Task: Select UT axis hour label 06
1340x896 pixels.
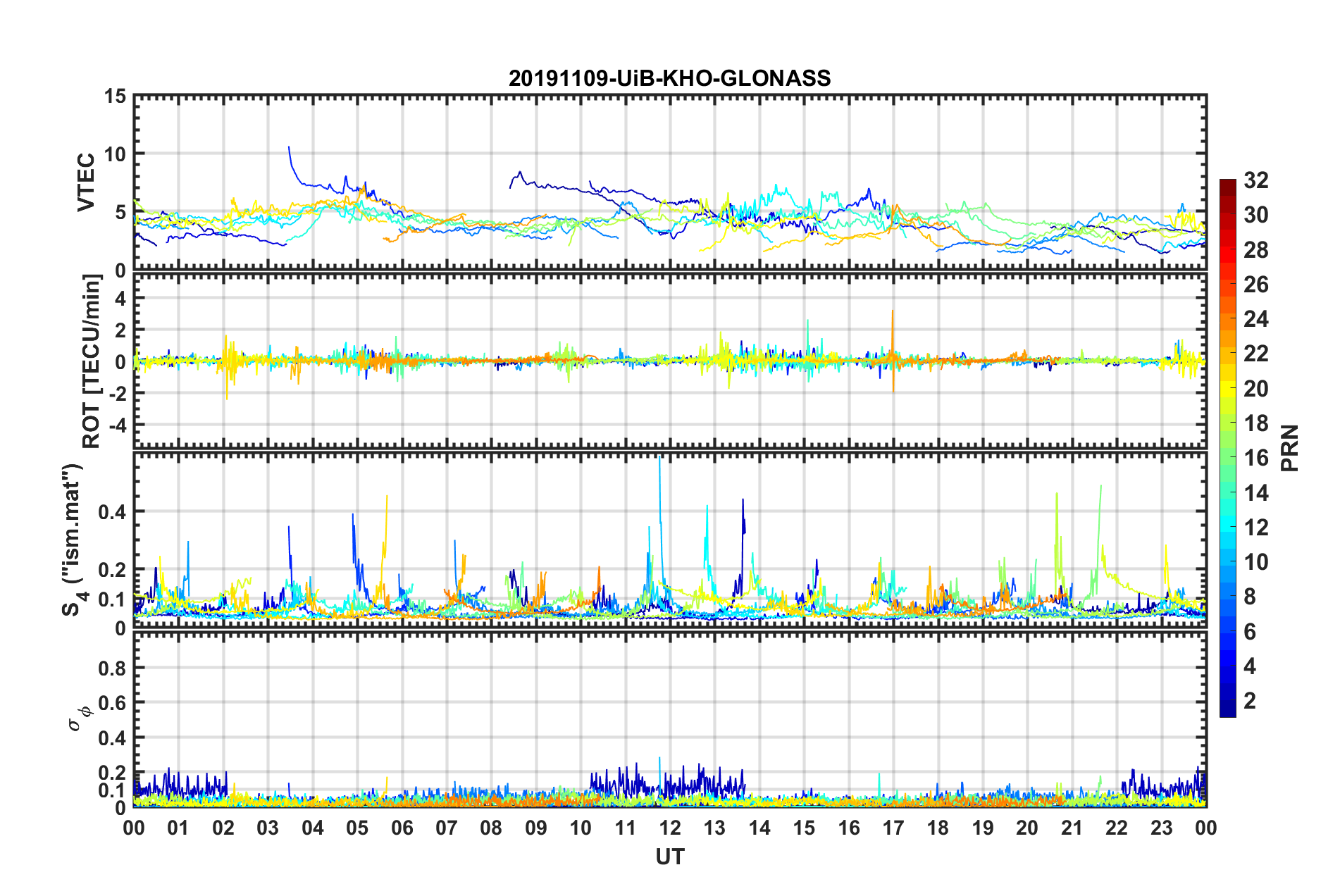Action: [402, 828]
